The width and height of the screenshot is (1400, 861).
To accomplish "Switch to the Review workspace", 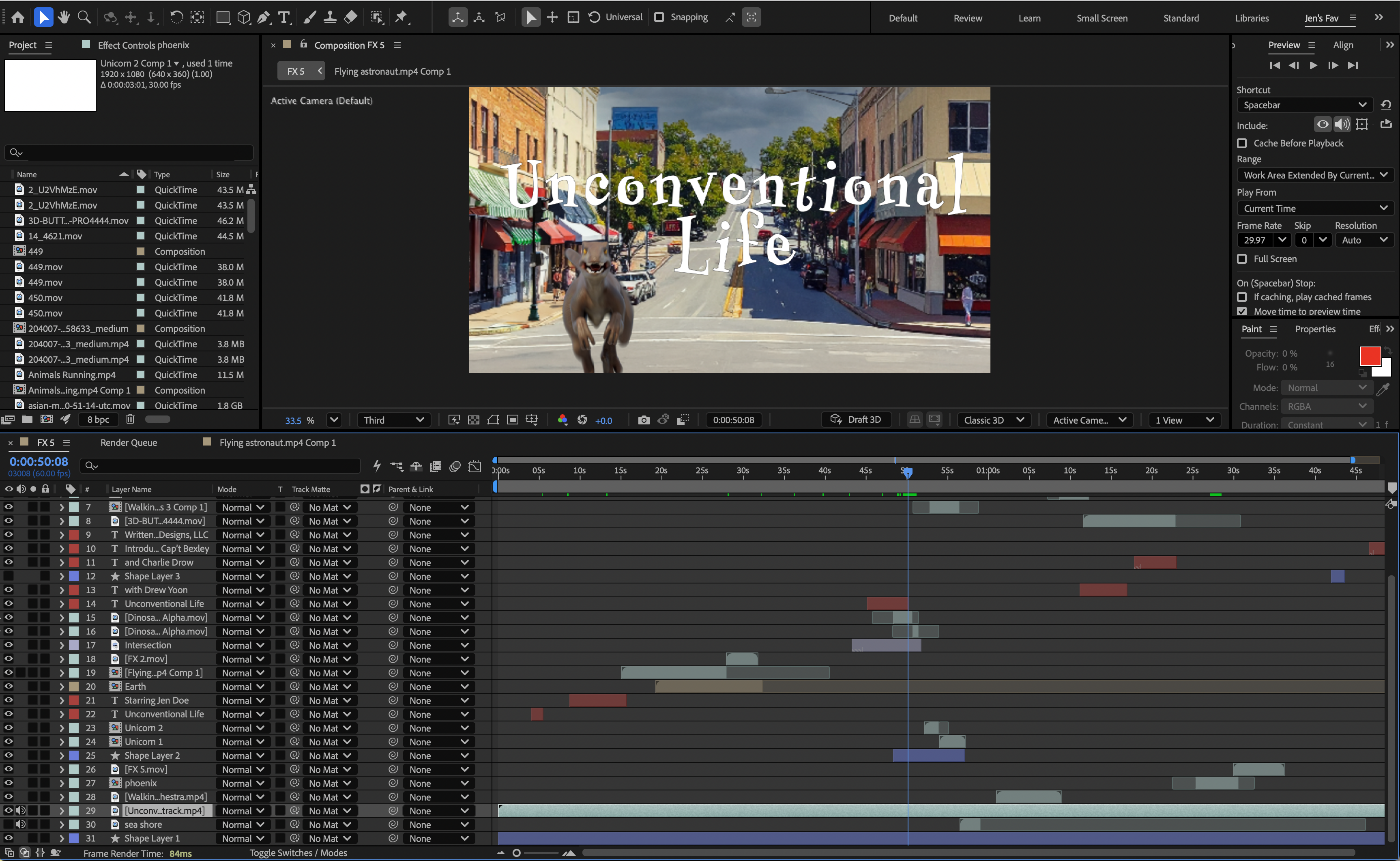I will (x=968, y=18).
